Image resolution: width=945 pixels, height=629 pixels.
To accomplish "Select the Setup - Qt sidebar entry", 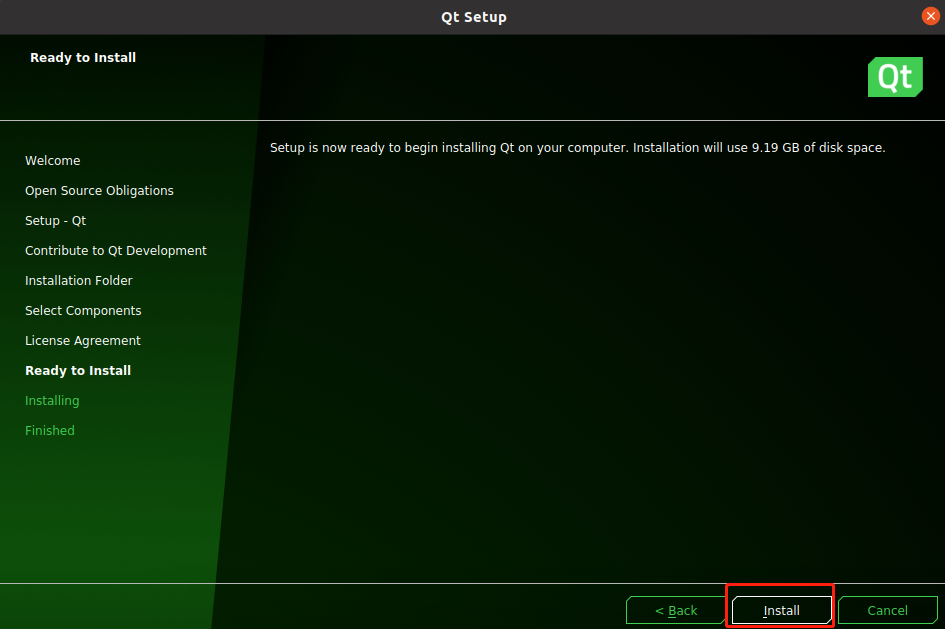I will click(55, 220).
